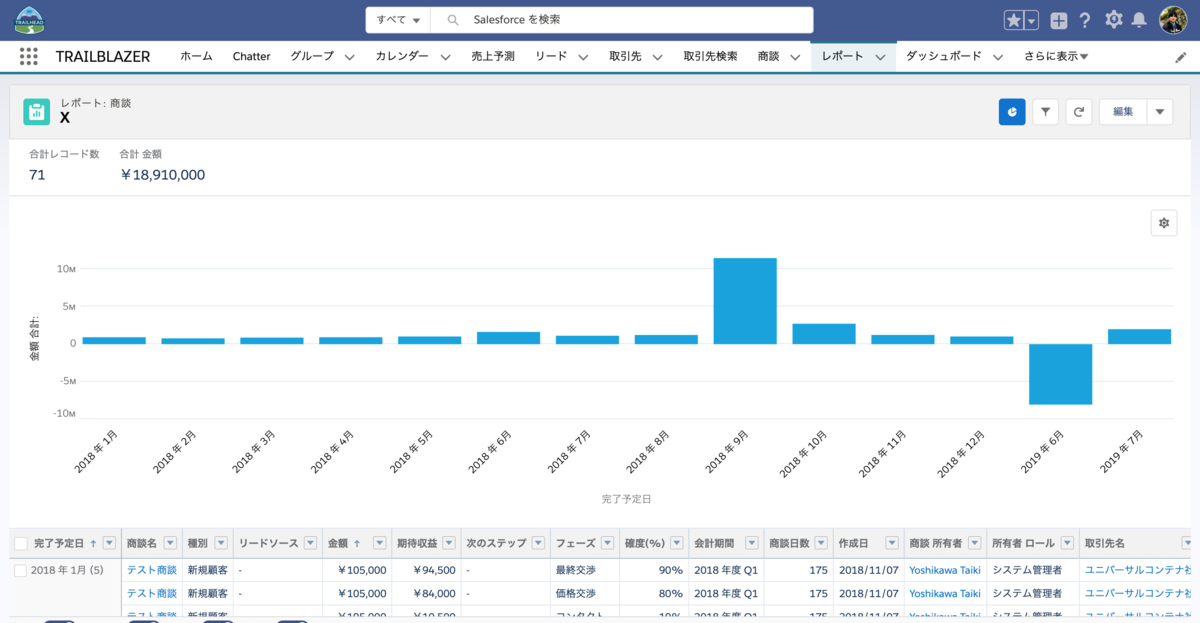Screen dimensions: 1200x623
Task: Open the Setup gear menu
Action: [x=1113, y=20]
